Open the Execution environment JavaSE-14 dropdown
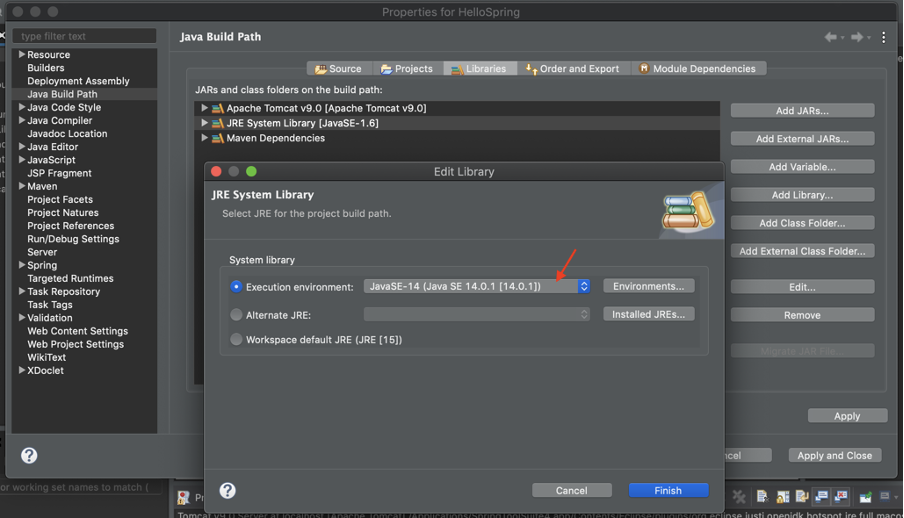Screen dimensions: 904x518 coord(477,286)
